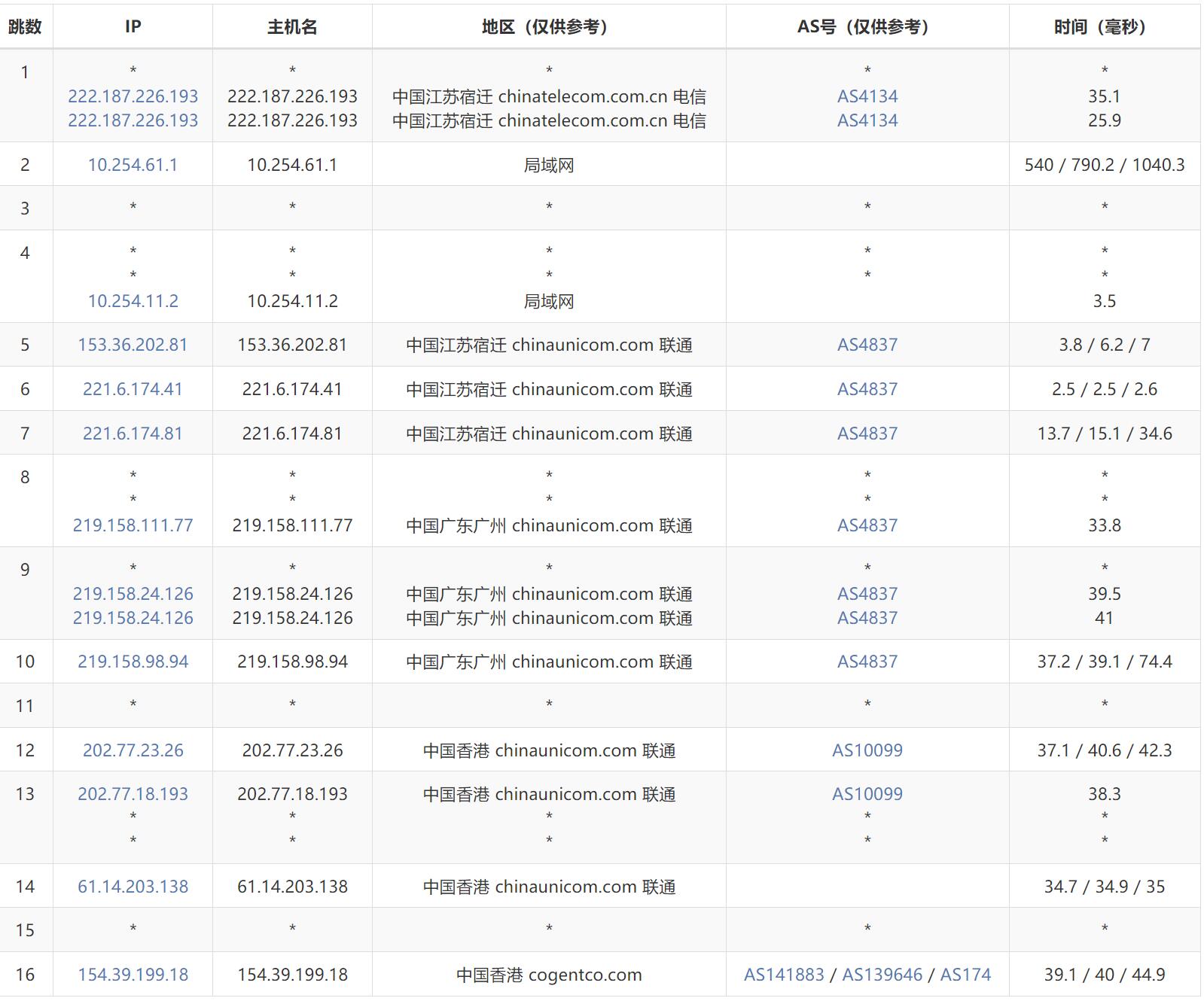Screen dimensions: 1204x1001
Task: Follow the blue 202.77.23.26 IP link
Action: click(x=133, y=750)
